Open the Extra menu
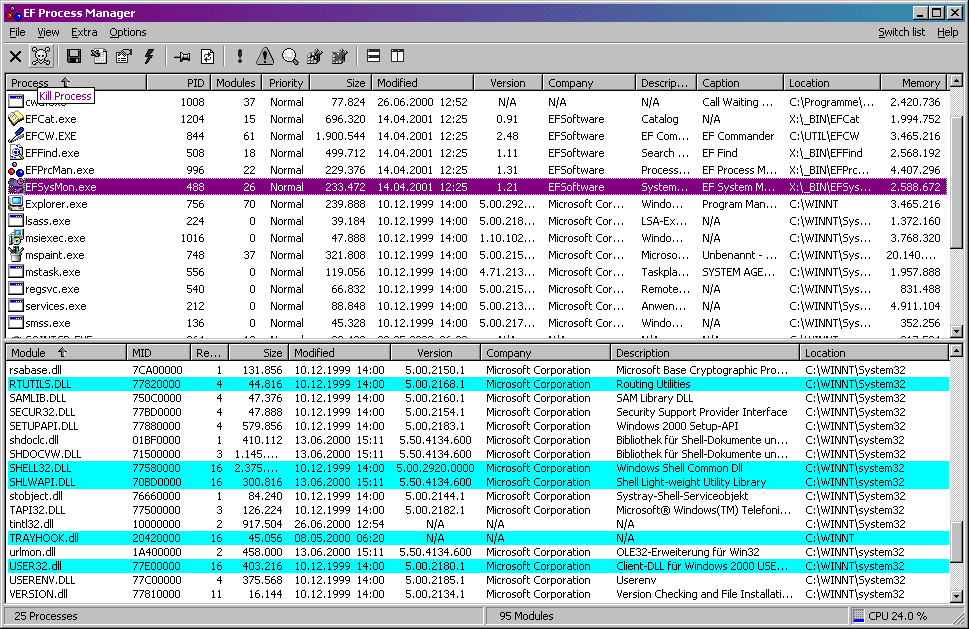The height and width of the screenshot is (629, 969). coord(84,32)
